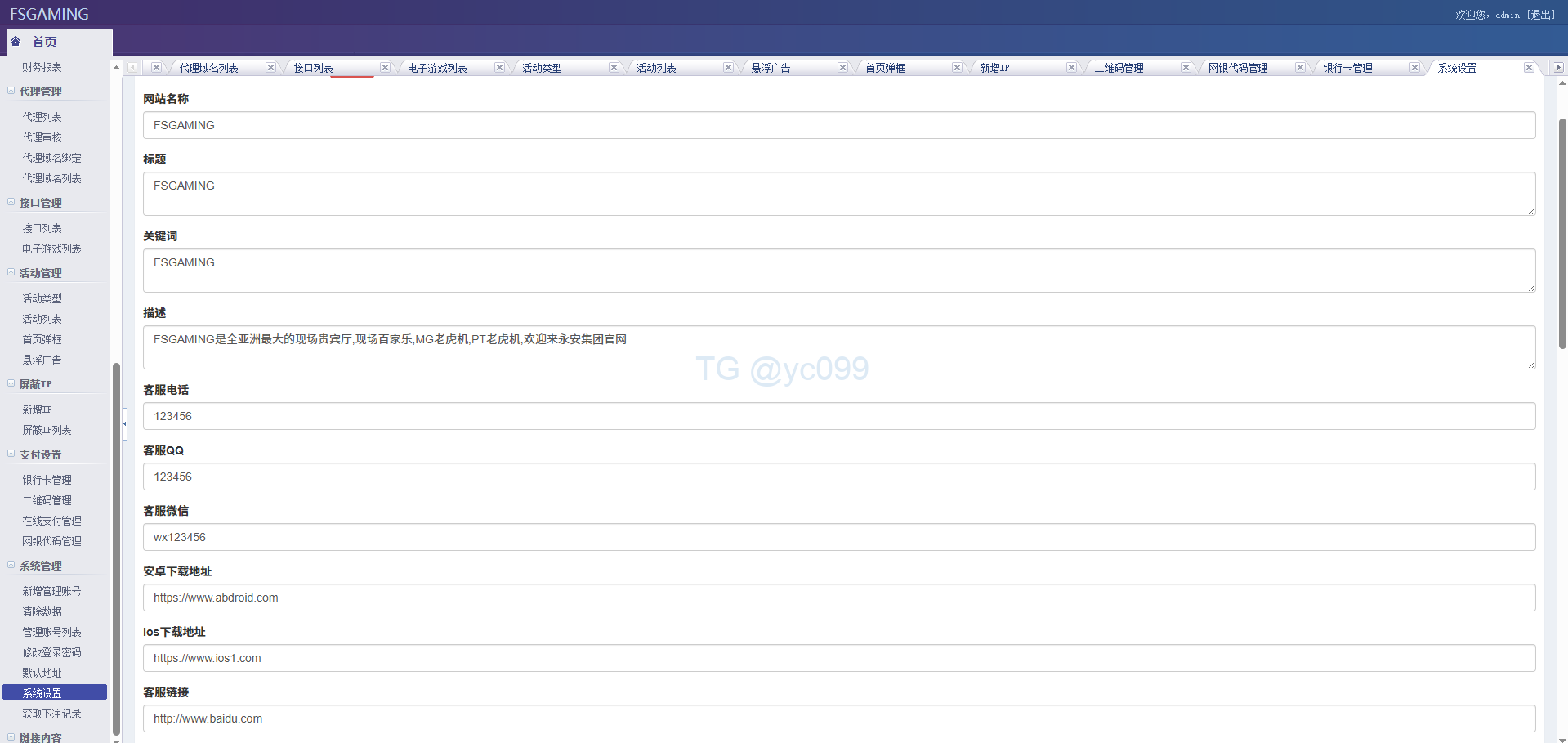Click the home icon beside 首页

(x=16, y=42)
